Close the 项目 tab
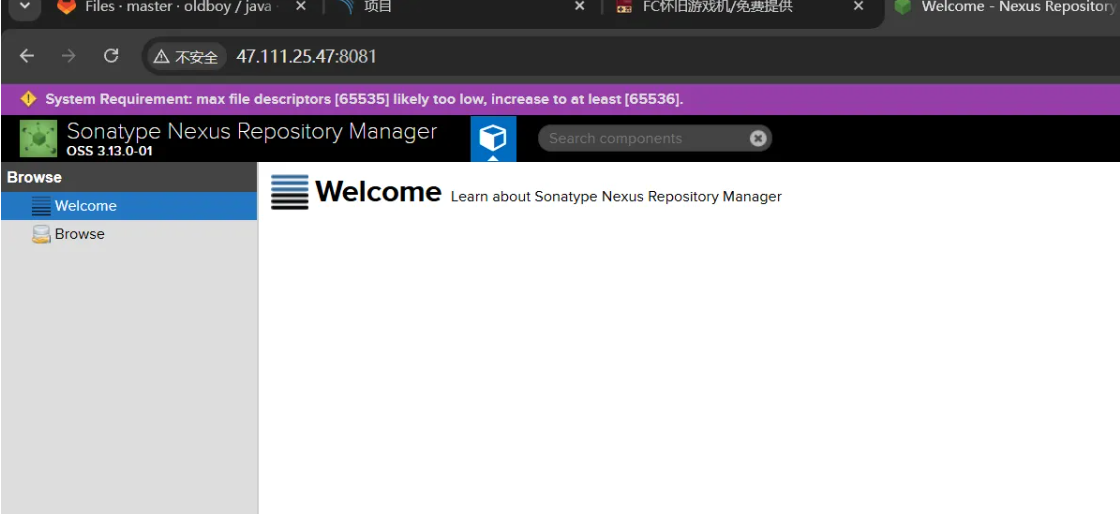The height and width of the screenshot is (514, 1120). pos(579,6)
